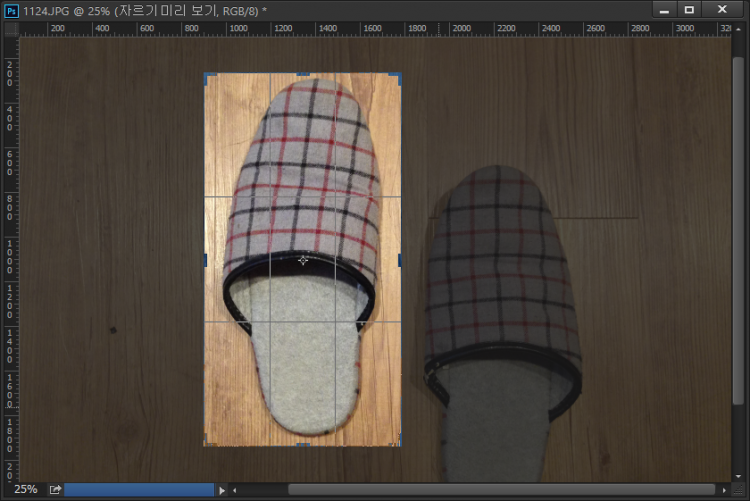Image resolution: width=750 pixels, height=501 pixels.
Task: Click the horizontal scrollbar left arrow
Action: click(x=235, y=490)
